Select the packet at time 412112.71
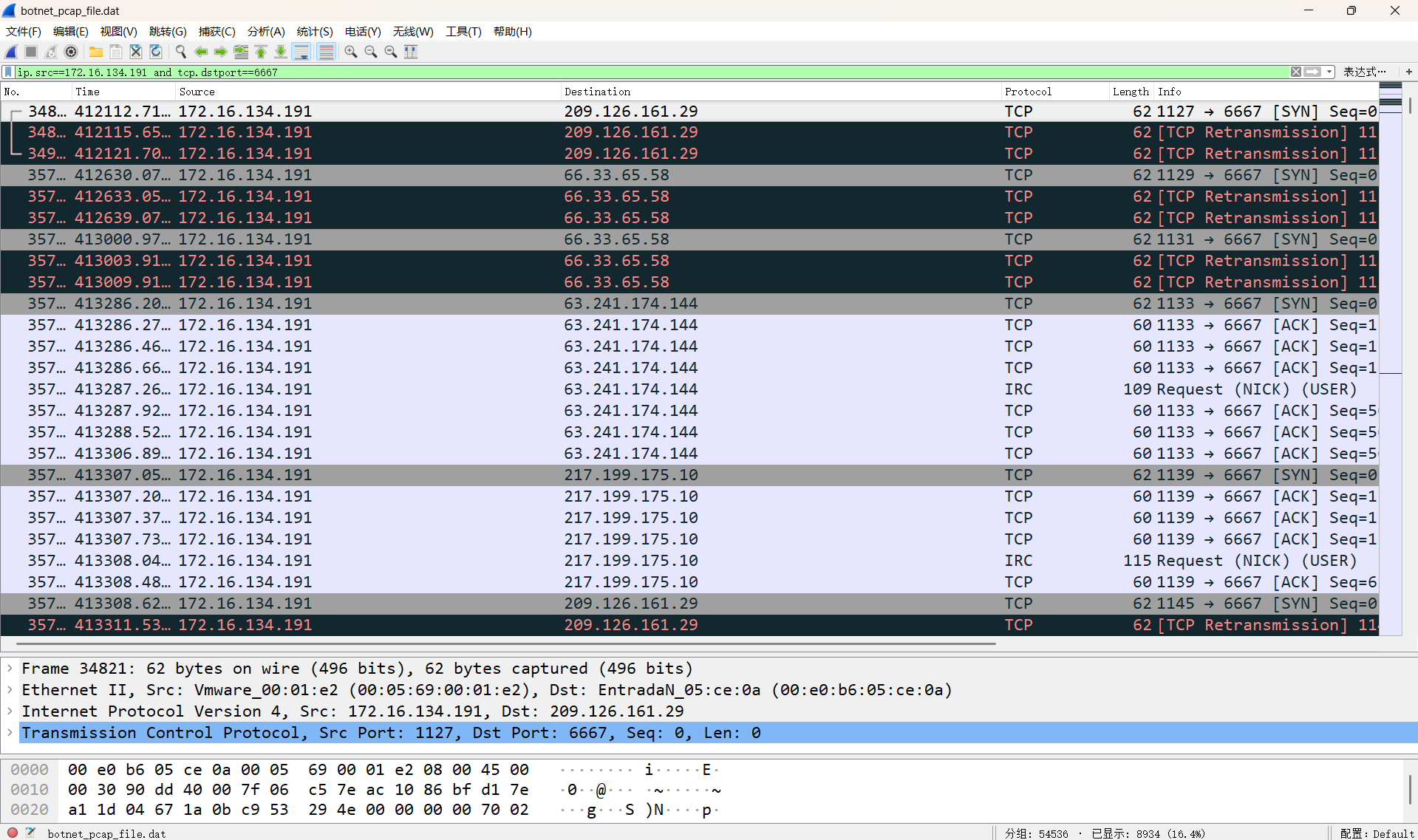Screen dimensions: 1418x840 [690, 112]
